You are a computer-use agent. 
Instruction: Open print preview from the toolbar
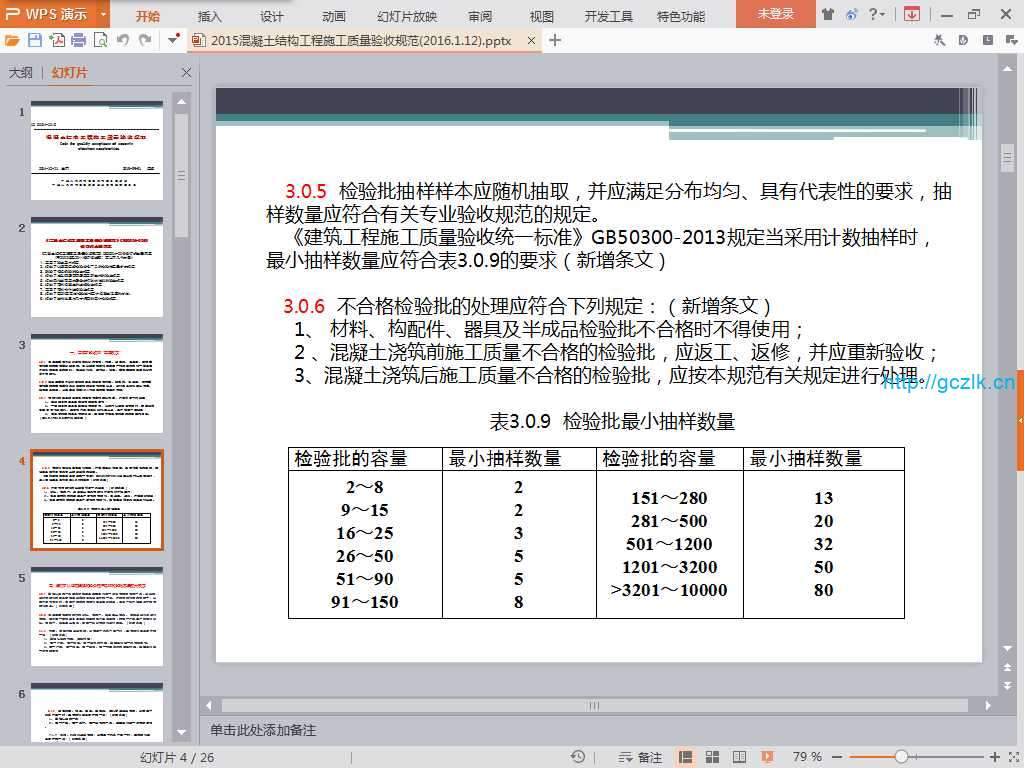click(100, 40)
